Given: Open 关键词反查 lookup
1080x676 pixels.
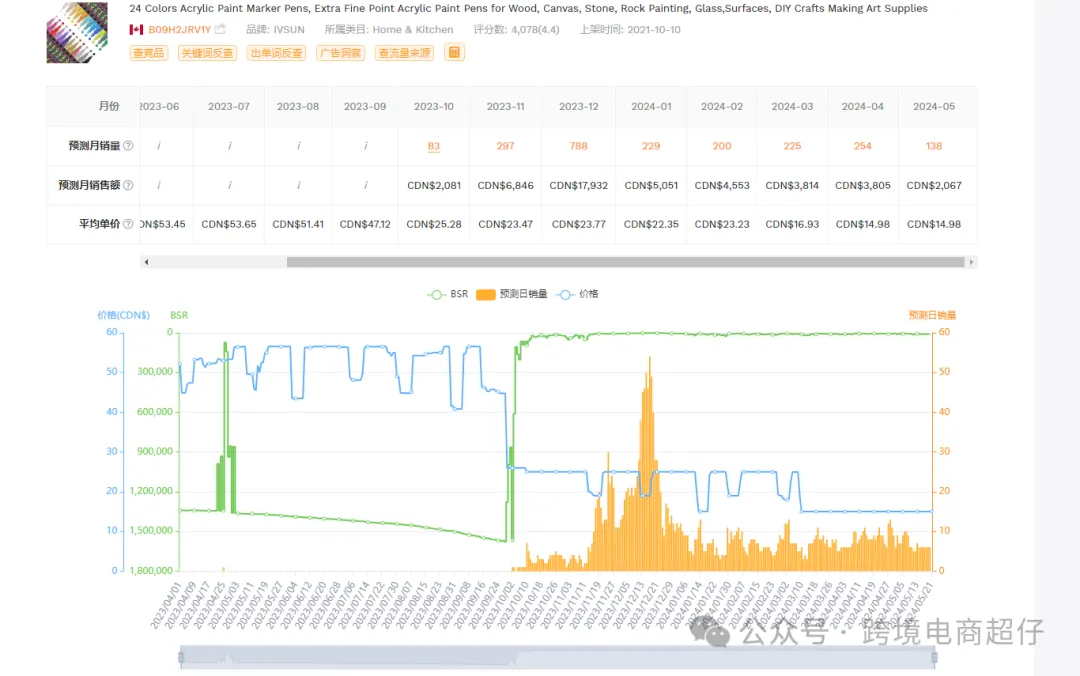Looking at the screenshot, I should (207, 53).
